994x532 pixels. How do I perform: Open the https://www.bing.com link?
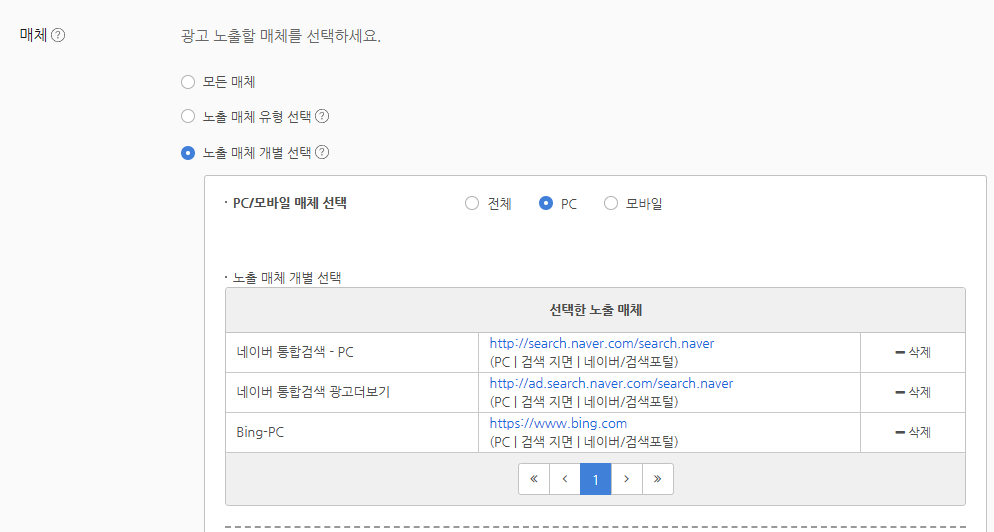click(x=558, y=424)
